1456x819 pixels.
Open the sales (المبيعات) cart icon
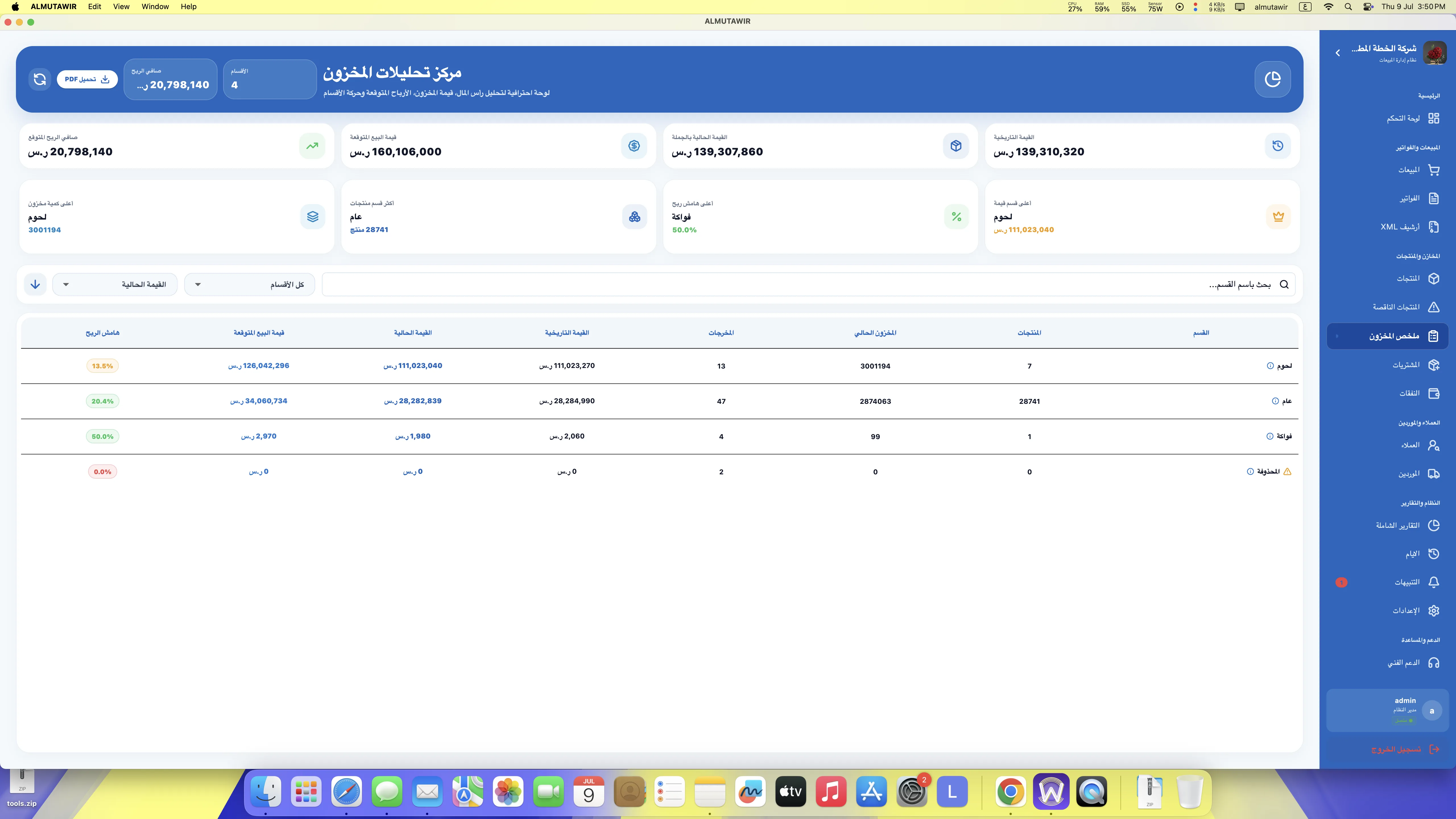[x=1433, y=169]
